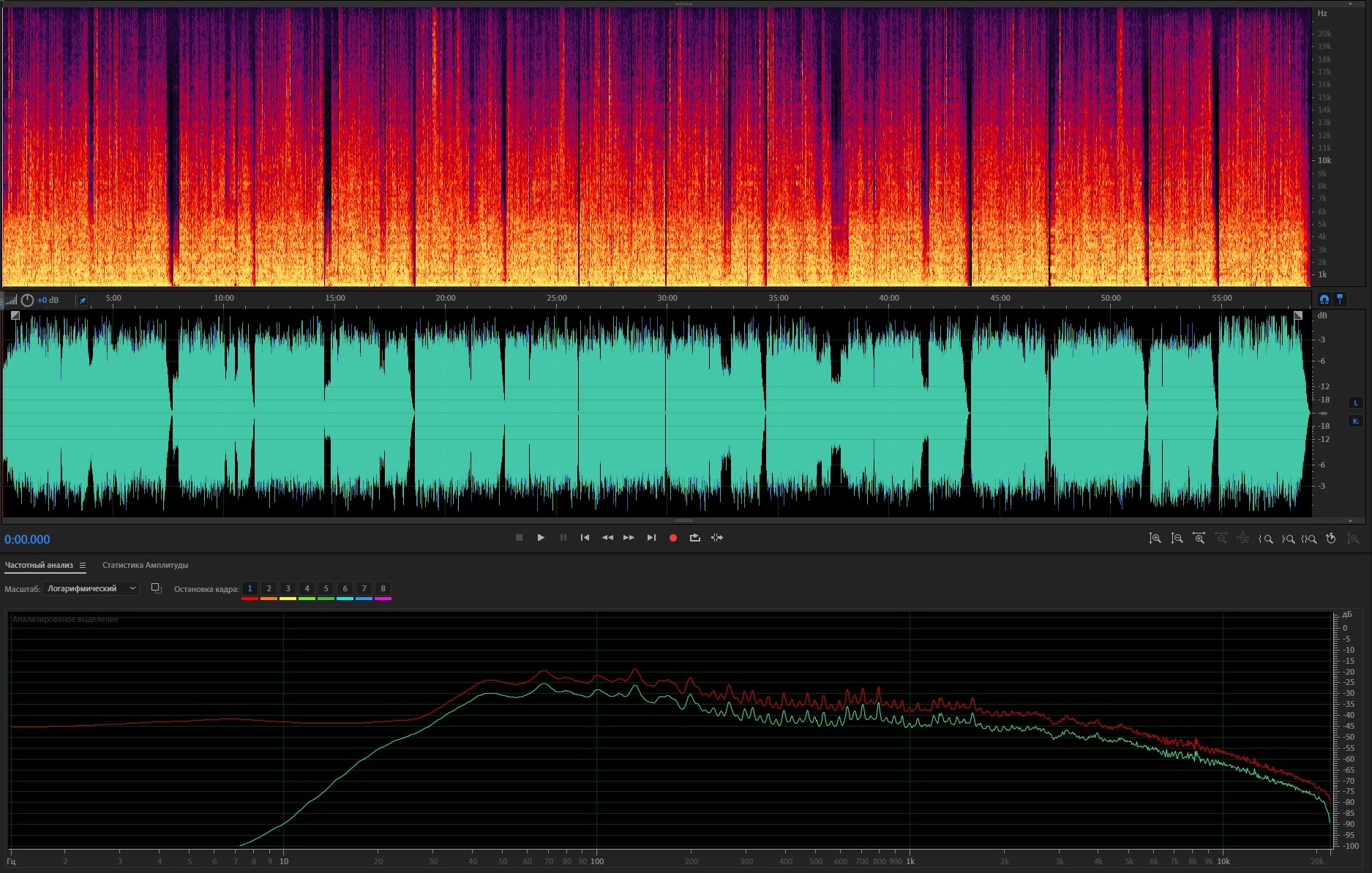Screen dimensions: 1372x873
Task: Click the Zoom In amplitude icon
Action: (x=1155, y=539)
